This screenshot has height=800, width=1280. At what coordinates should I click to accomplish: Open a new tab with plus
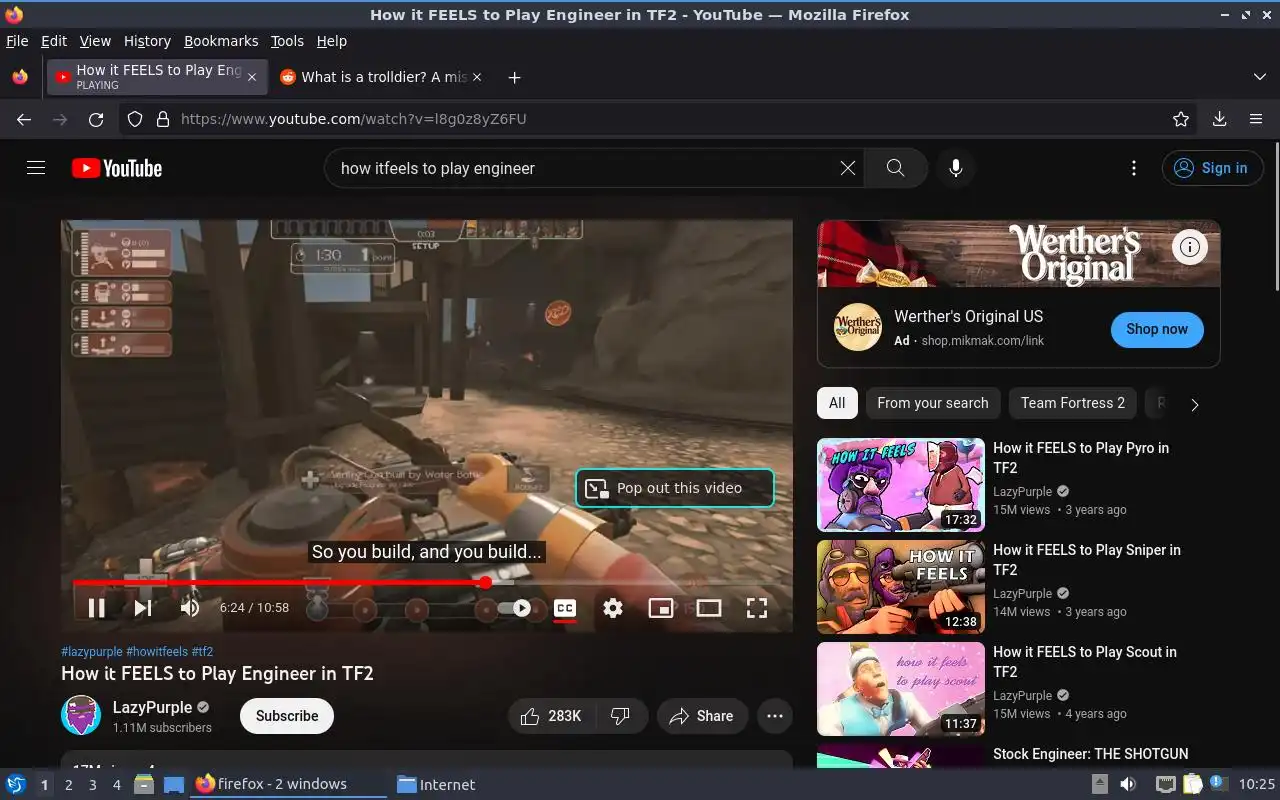514,77
